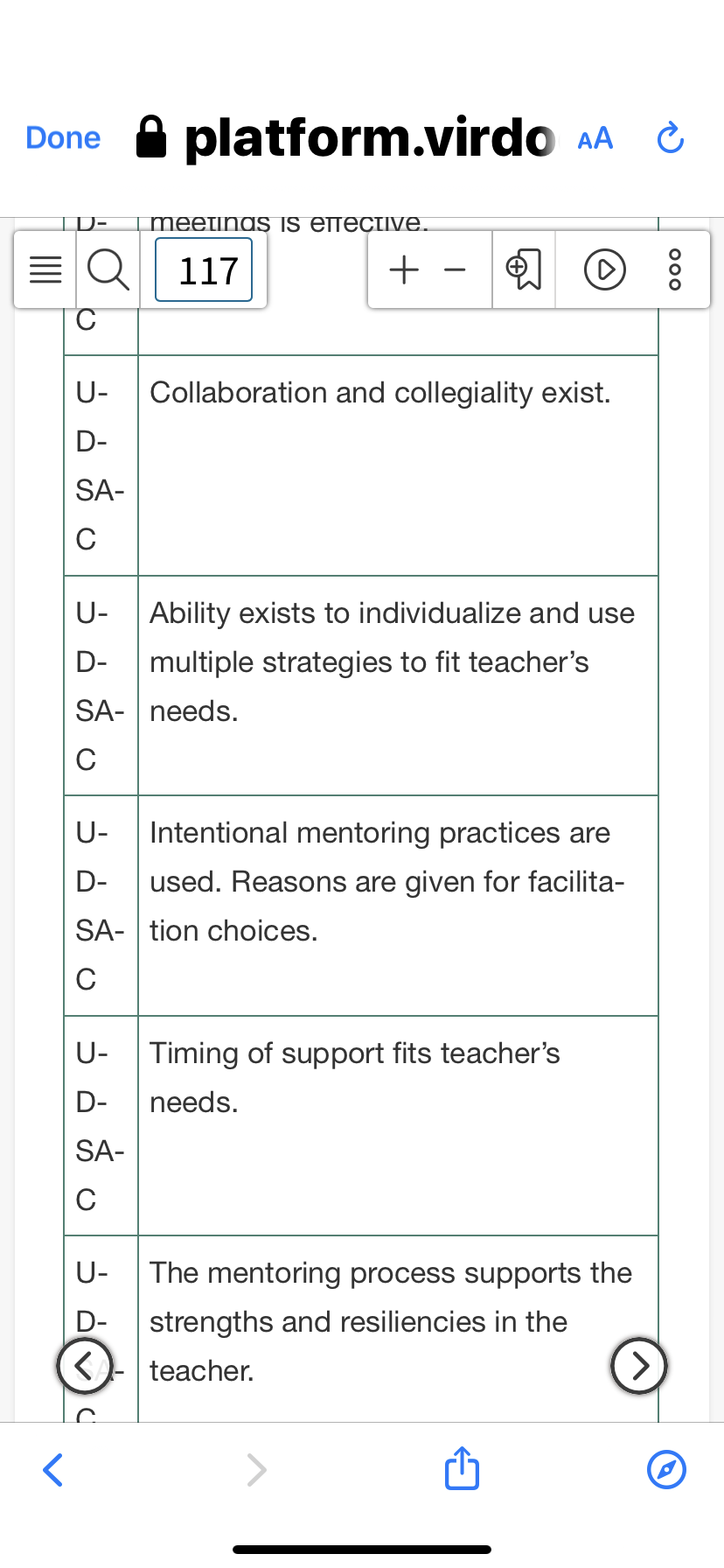
Task: Tap the 'Collaboration and collegiality exist.' row text
Action: point(380,393)
